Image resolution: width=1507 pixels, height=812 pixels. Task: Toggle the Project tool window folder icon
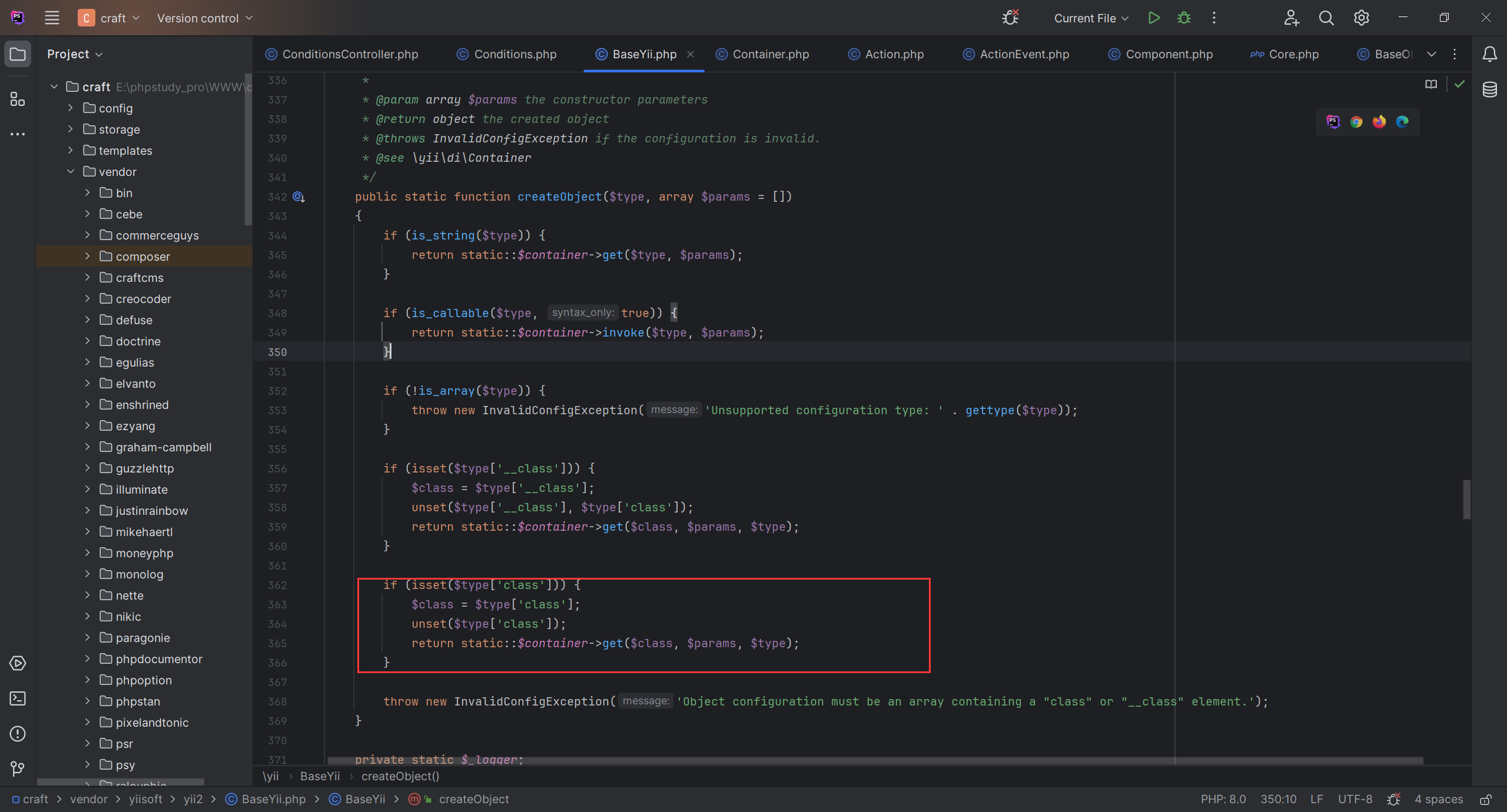[x=18, y=54]
